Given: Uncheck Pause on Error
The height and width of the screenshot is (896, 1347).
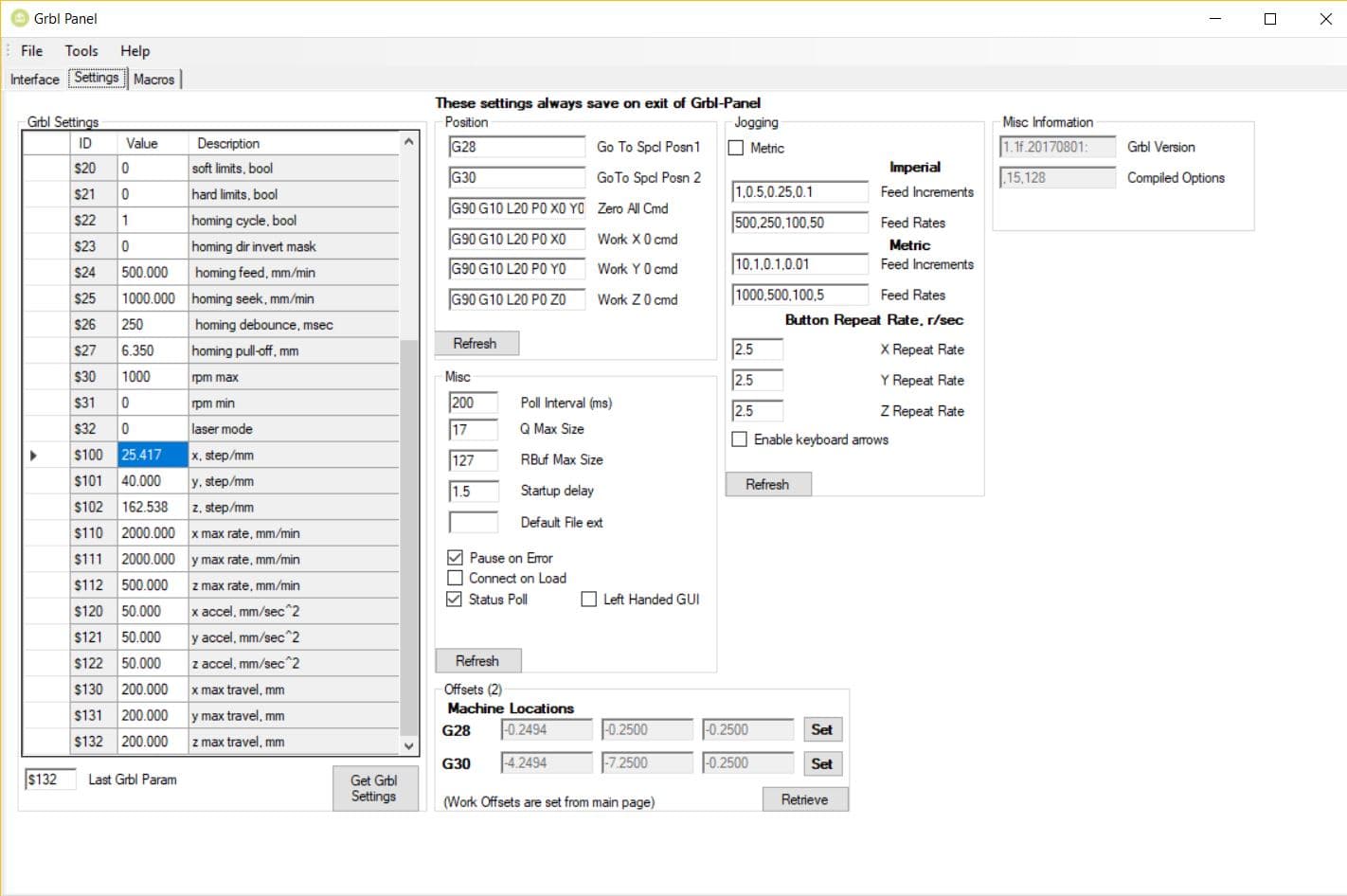Looking at the screenshot, I should point(455,557).
